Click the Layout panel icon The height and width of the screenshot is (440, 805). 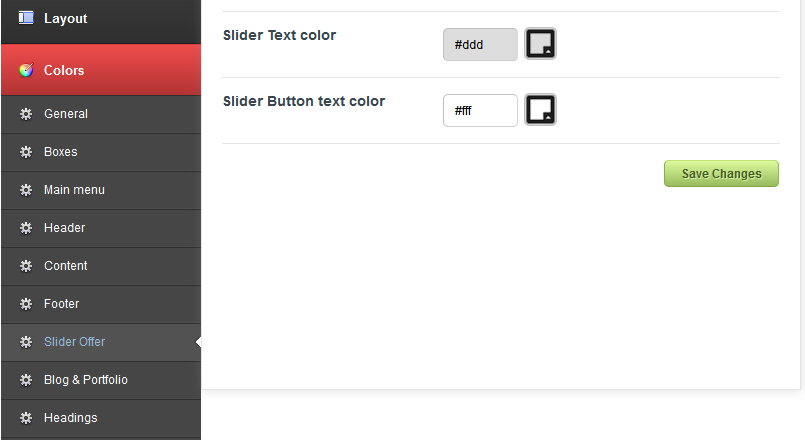tap(26, 18)
